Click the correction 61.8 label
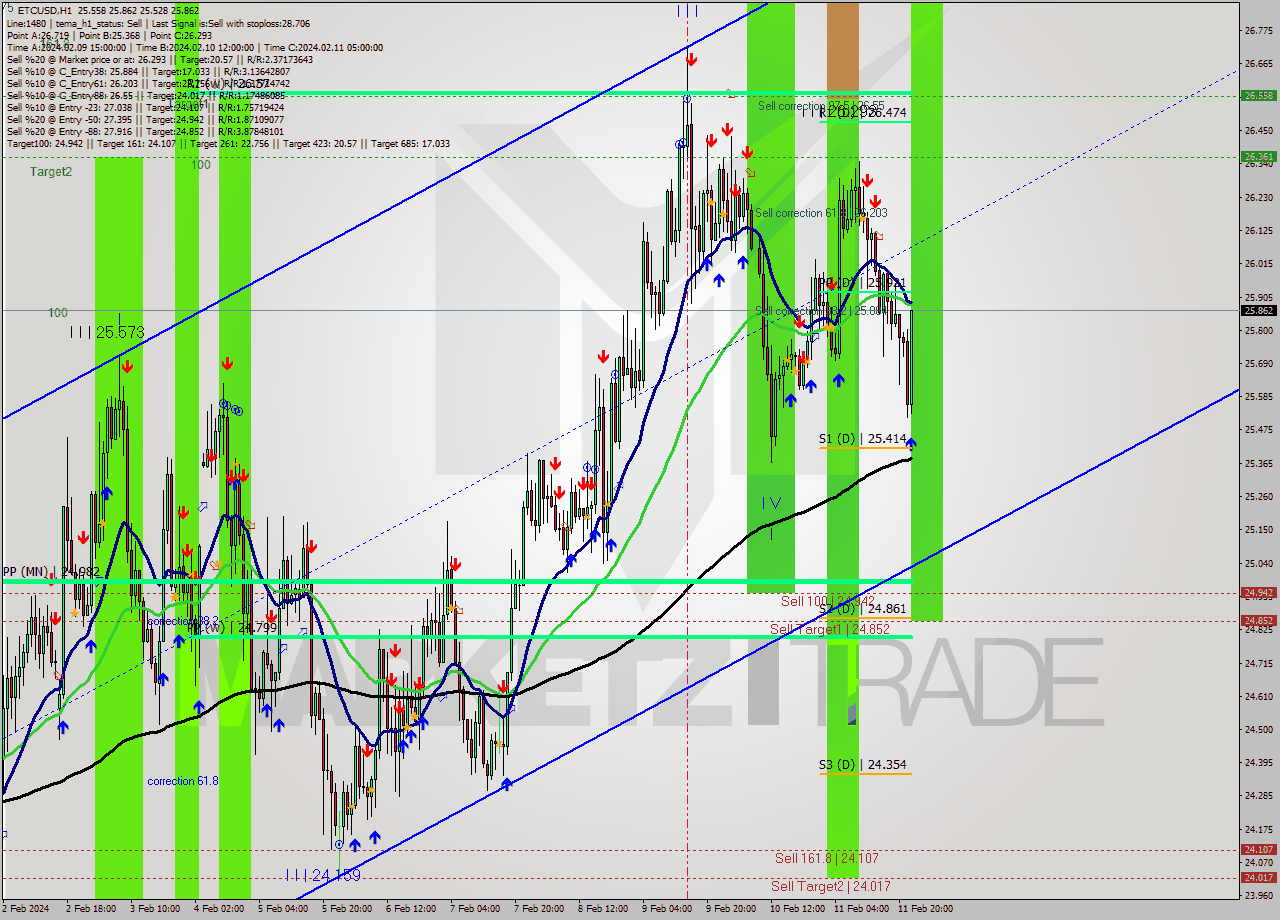 (183, 781)
